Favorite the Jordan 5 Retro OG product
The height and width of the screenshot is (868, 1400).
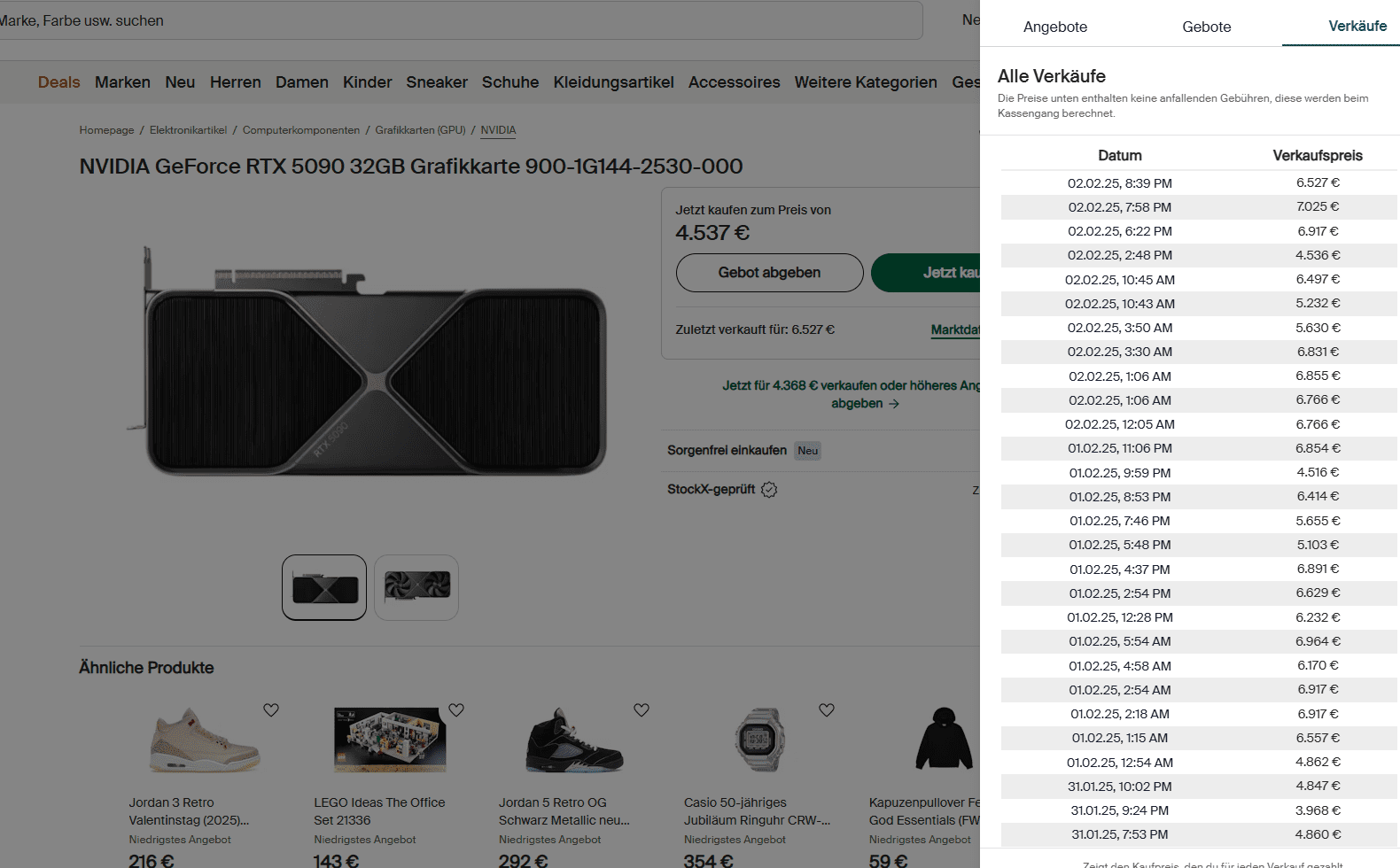click(x=642, y=709)
